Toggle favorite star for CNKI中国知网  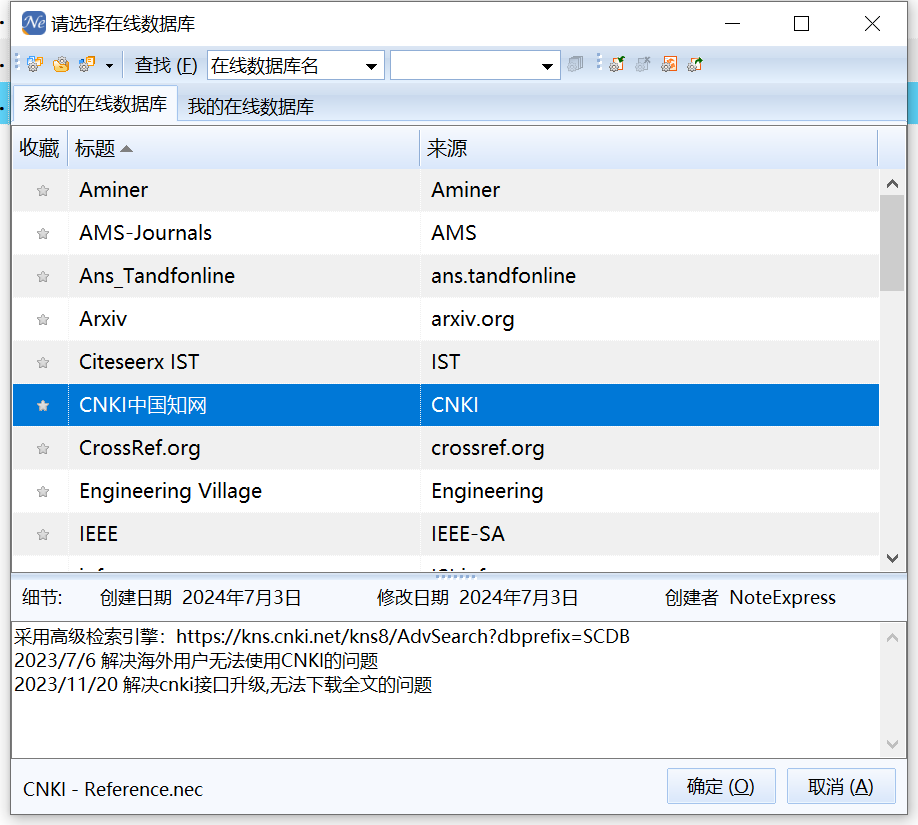(43, 405)
